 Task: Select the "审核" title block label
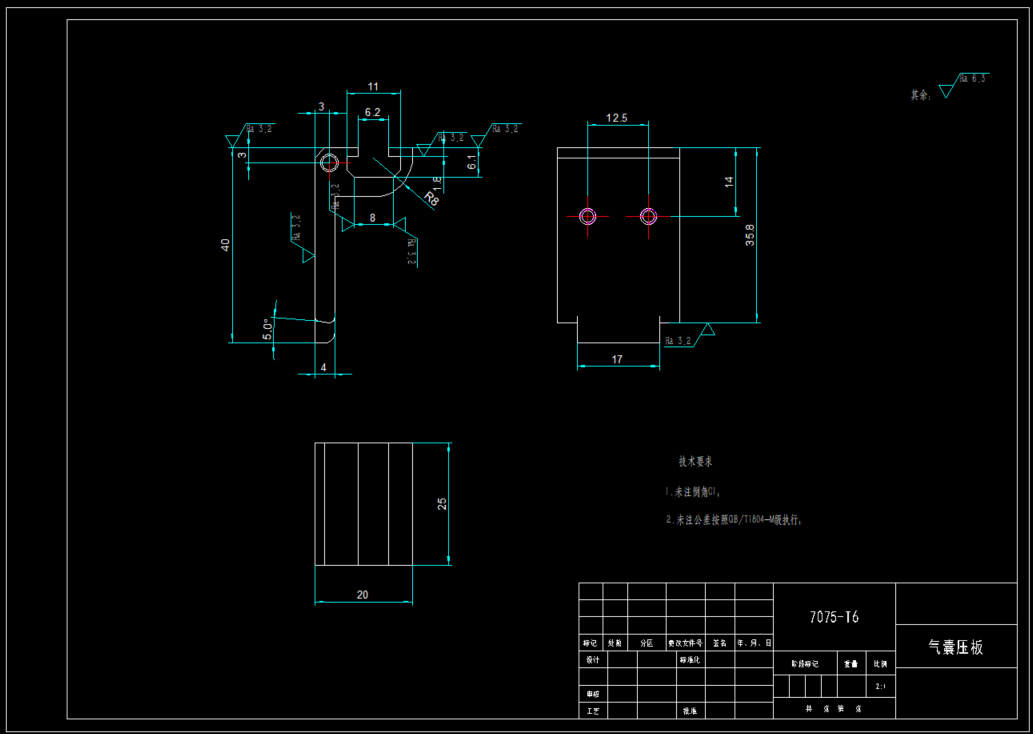[x=593, y=694]
